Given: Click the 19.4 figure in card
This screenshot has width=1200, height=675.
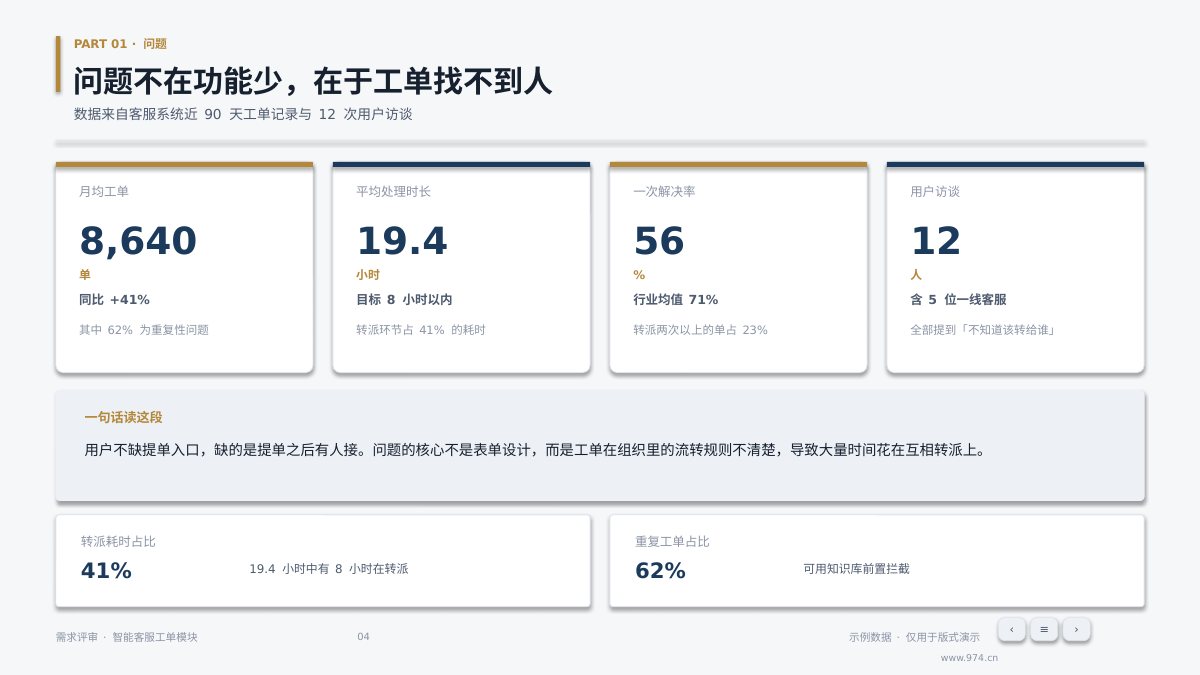Looking at the screenshot, I should [402, 242].
